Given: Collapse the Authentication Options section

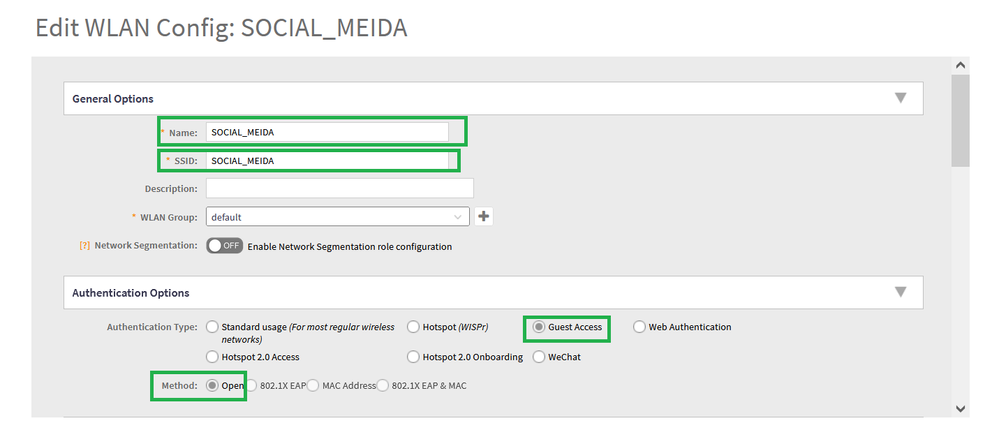Looking at the screenshot, I should point(900,292).
